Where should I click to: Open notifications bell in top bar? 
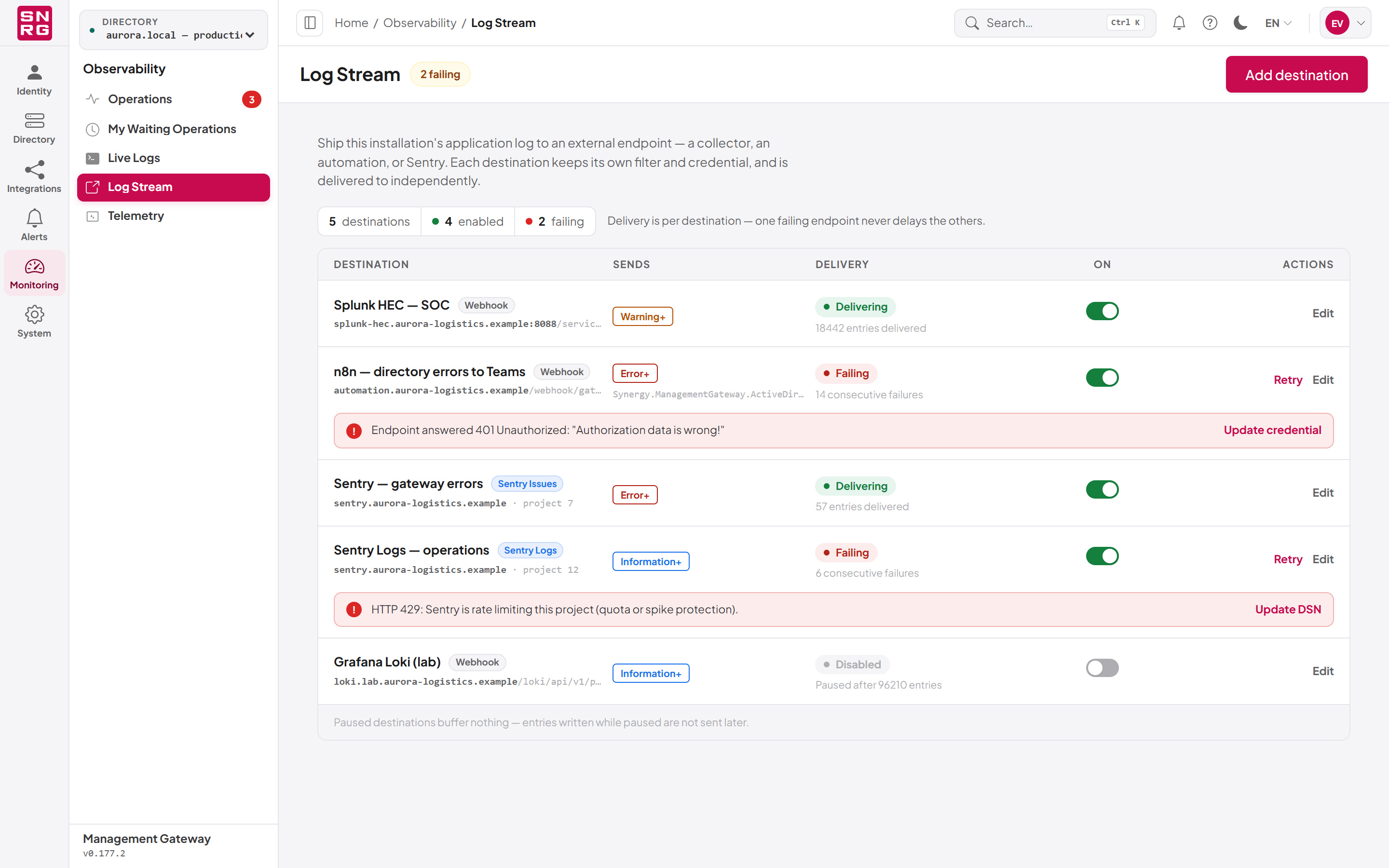(1179, 23)
